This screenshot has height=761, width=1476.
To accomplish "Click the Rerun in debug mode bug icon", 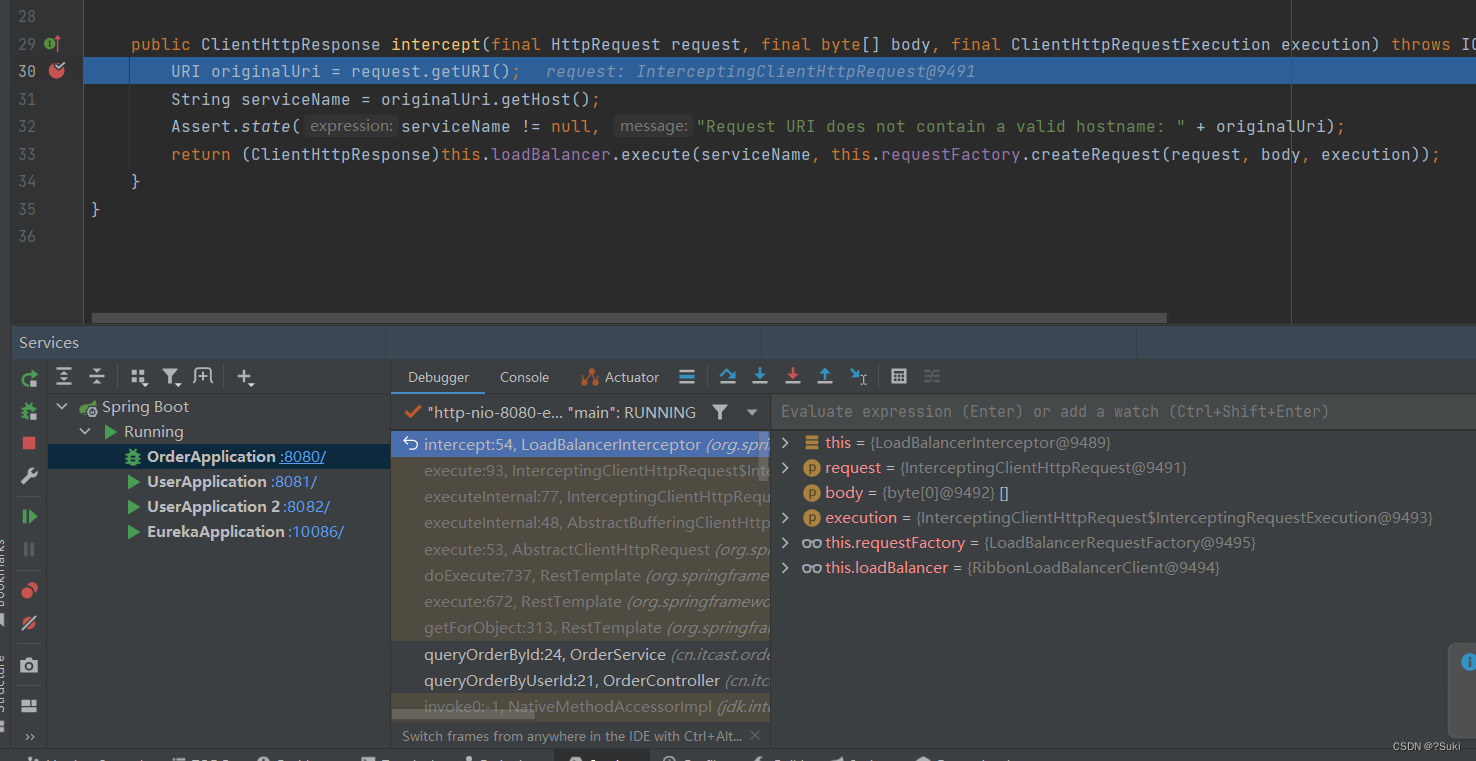I will 29,411.
